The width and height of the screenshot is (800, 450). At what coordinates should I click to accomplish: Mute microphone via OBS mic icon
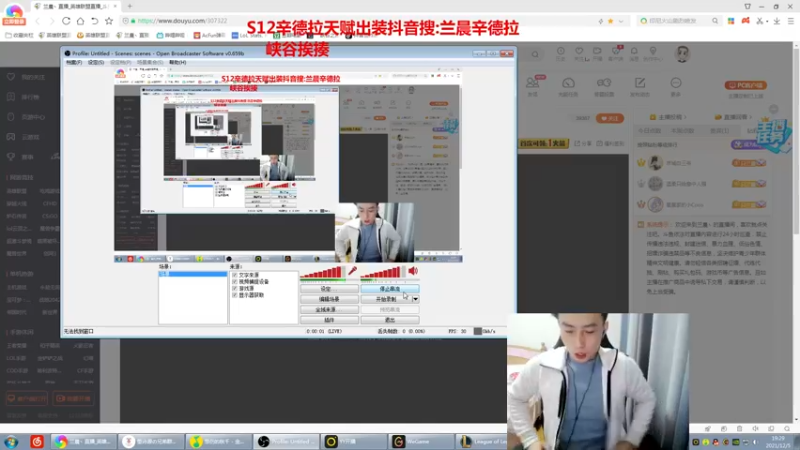point(352,271)
